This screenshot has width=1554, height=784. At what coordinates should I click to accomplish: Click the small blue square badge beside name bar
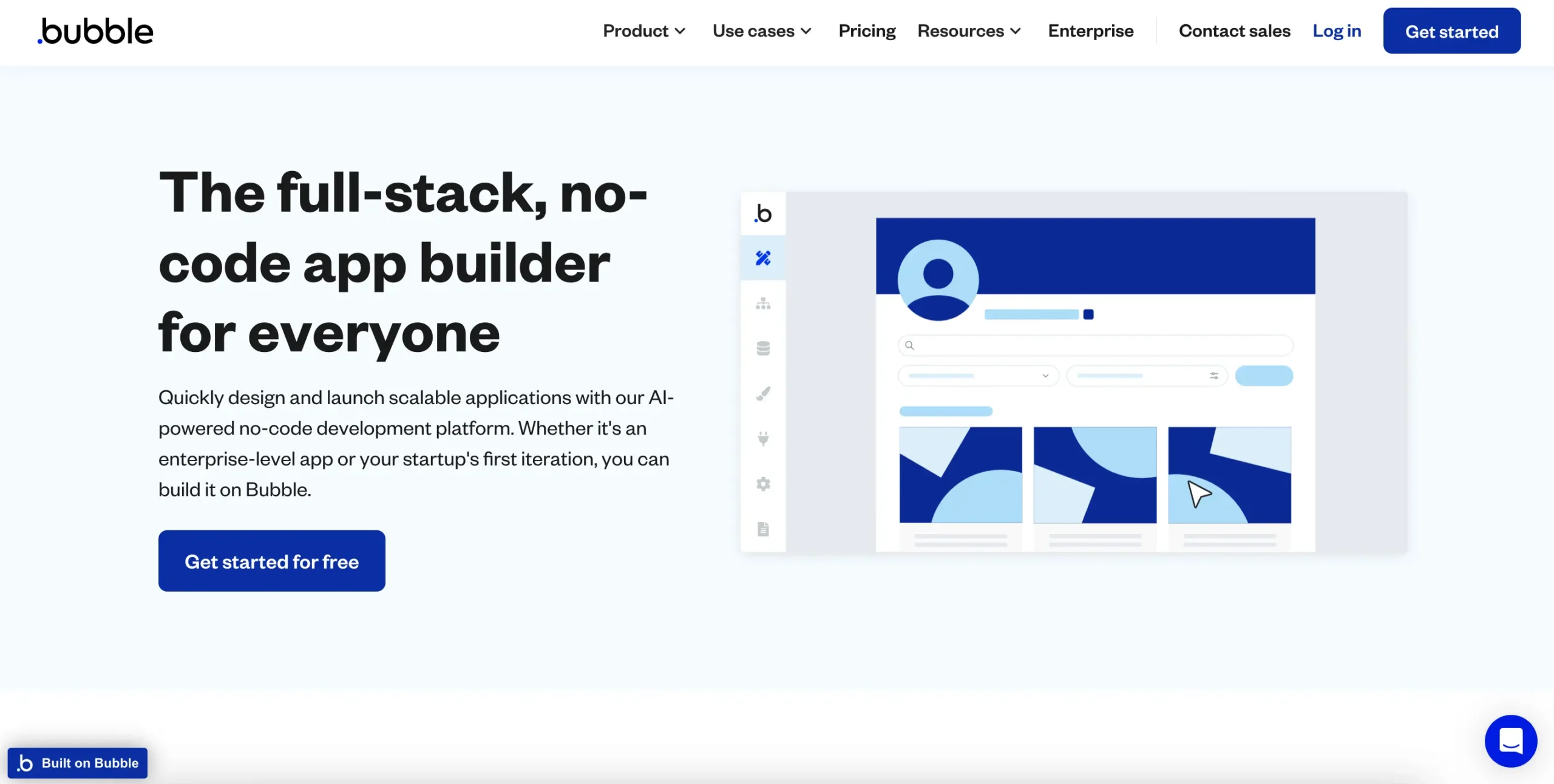pyautogui.click(x=1088, y=314)
